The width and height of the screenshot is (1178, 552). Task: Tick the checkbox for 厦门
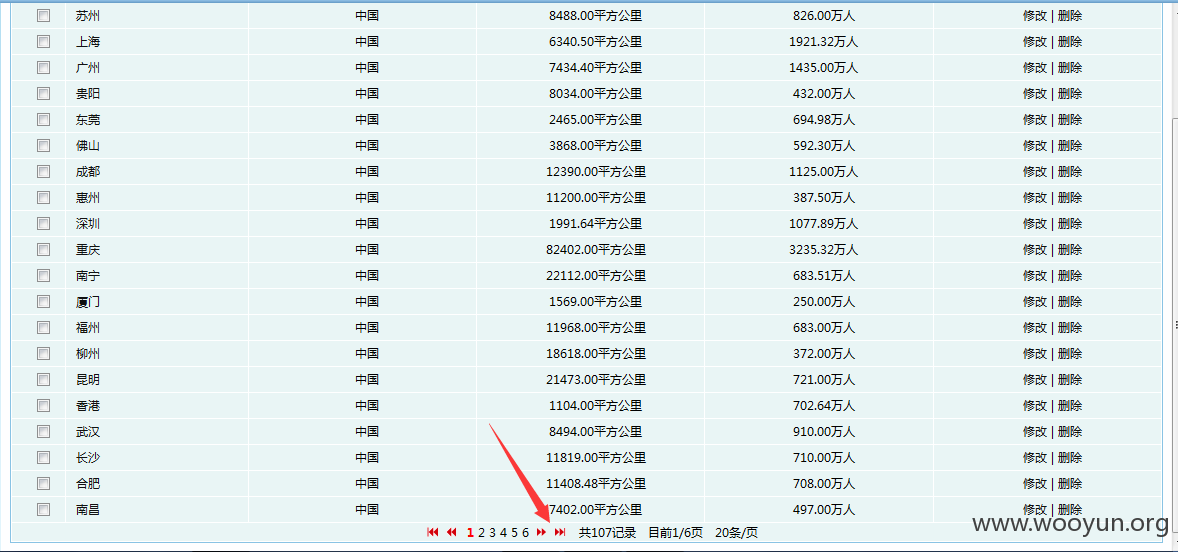pos(44,302)
